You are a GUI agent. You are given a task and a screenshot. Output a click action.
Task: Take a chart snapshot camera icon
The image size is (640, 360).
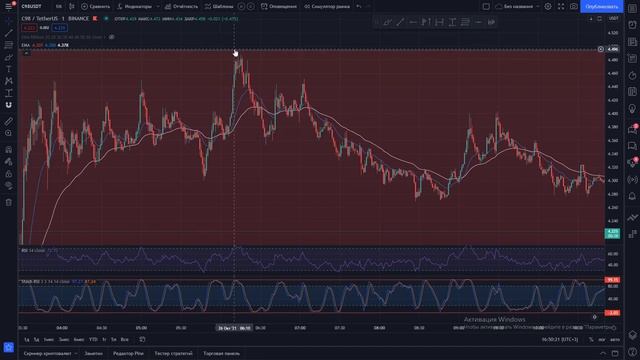(x=573, y=7)
